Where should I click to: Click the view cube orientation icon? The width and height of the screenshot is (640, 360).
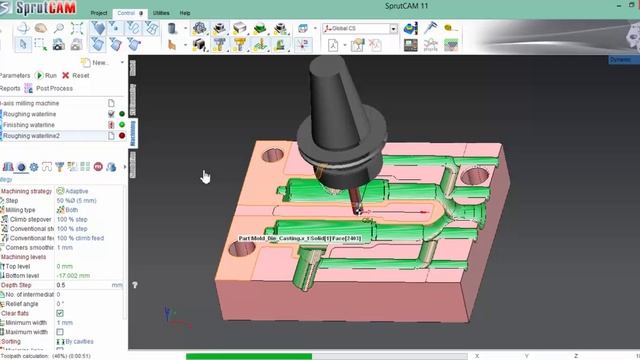(x=303, y=28)
